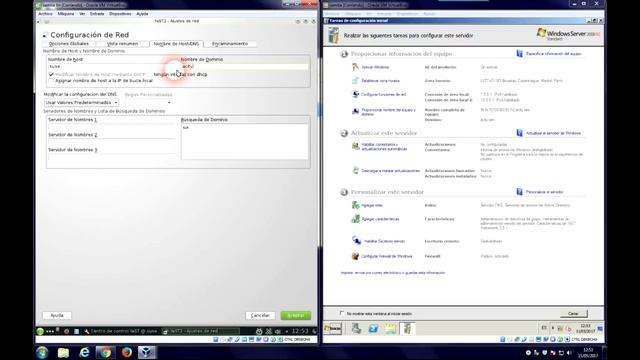The image size is (640, 360).
Task: Click Servidor de Nombres 1 field
Action: point(112,127)
